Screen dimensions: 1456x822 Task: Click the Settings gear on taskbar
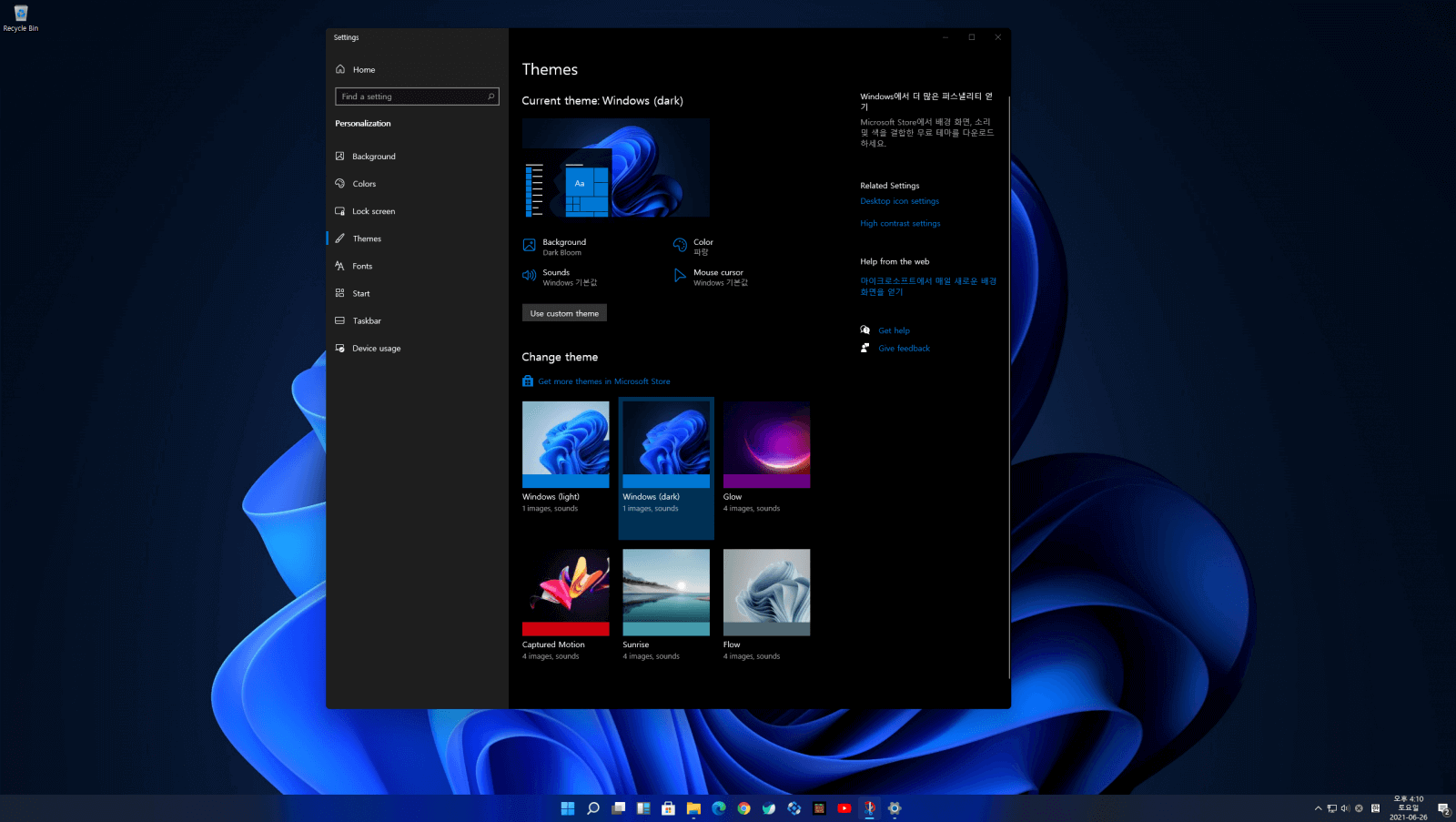[x=895, y=808]
